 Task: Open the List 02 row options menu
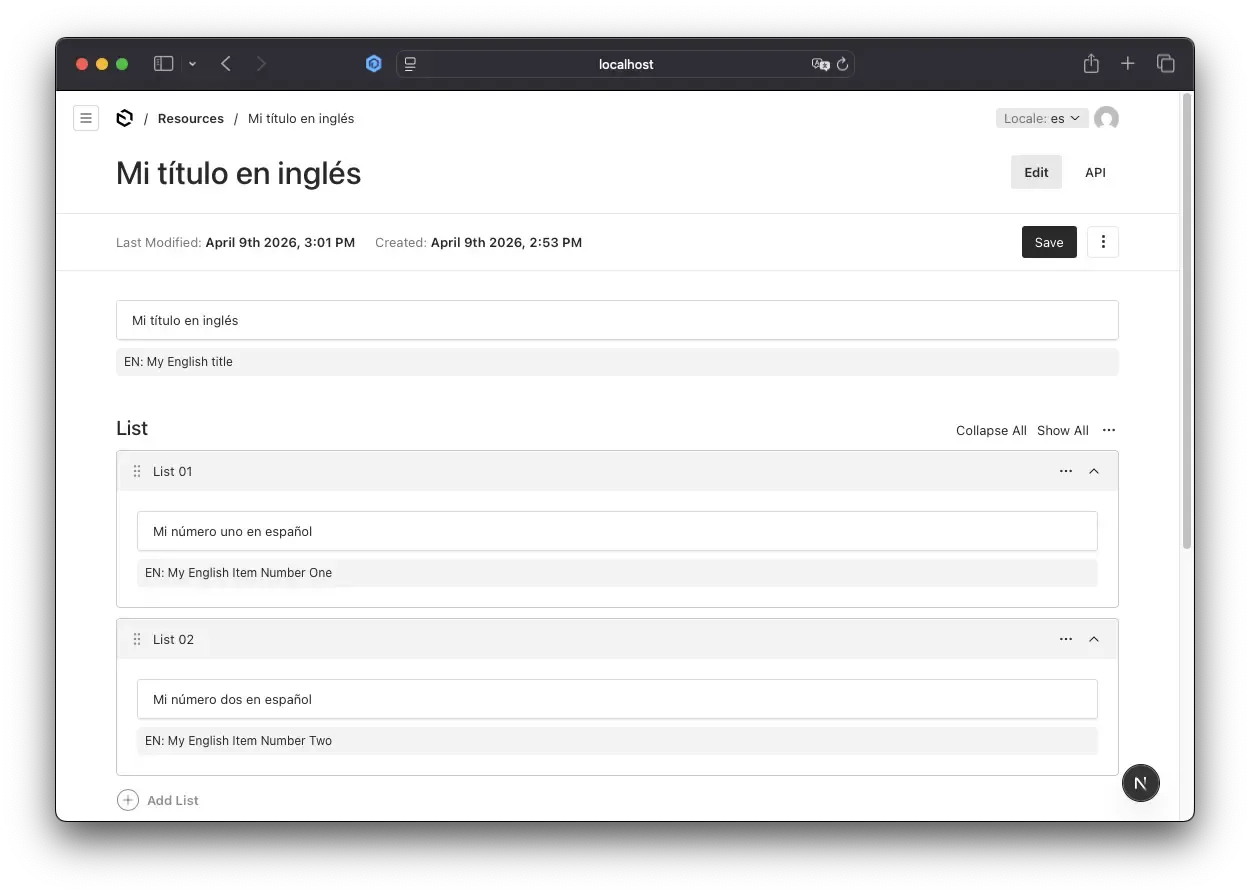(x=1065, y=639)
